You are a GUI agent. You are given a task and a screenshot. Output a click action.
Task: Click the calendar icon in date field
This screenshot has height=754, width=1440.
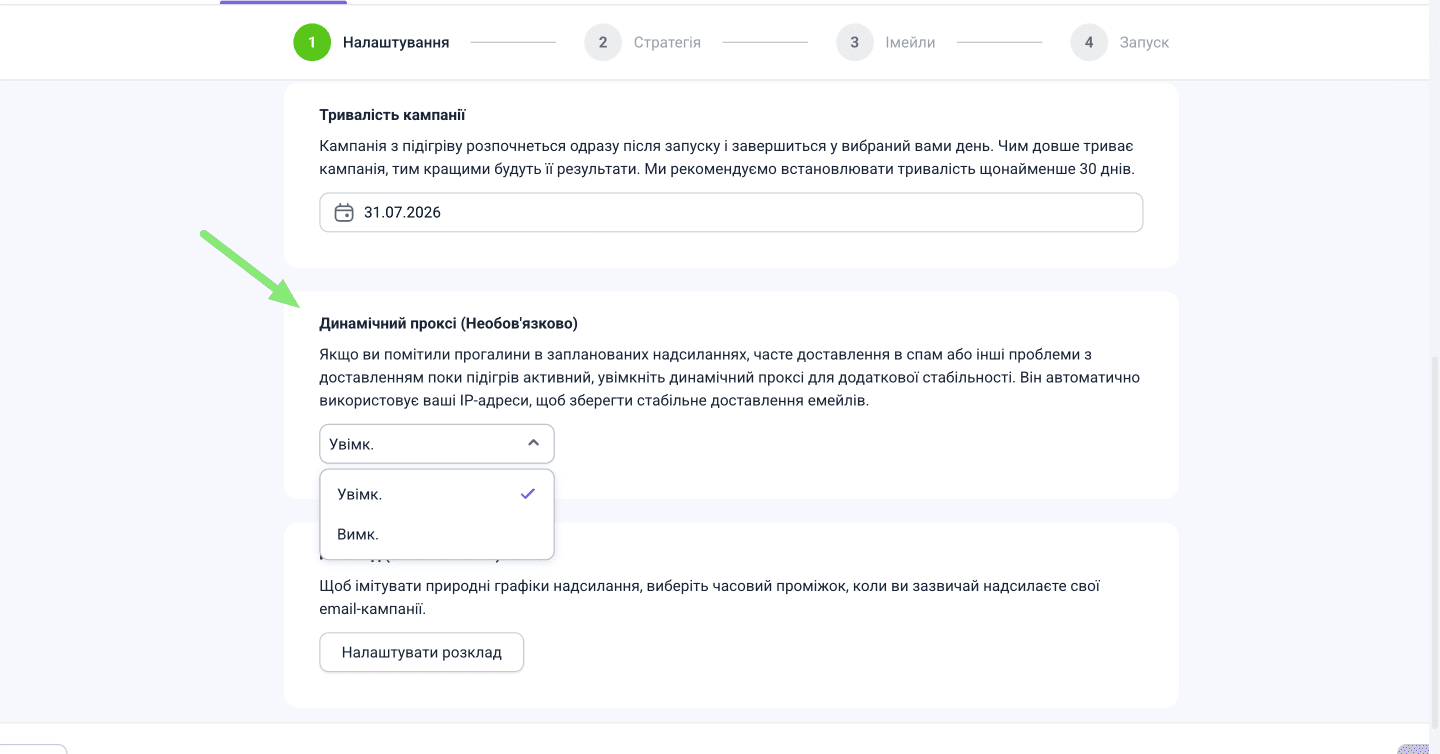344,213
